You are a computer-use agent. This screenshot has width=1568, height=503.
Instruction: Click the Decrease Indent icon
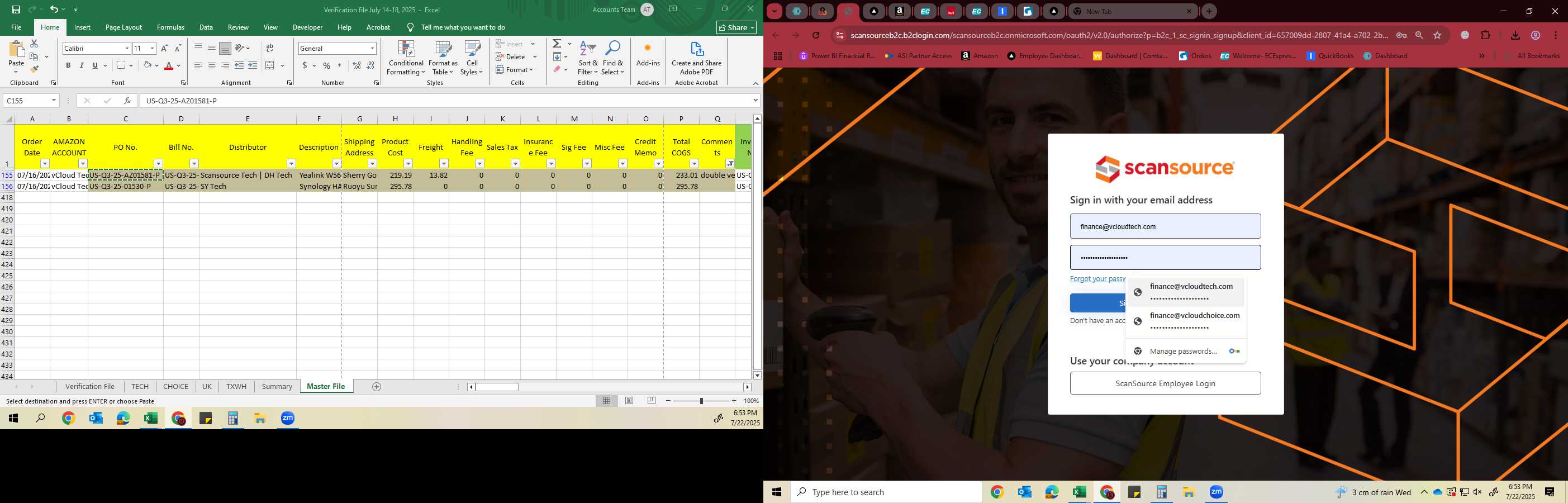(x=239, y=65)
